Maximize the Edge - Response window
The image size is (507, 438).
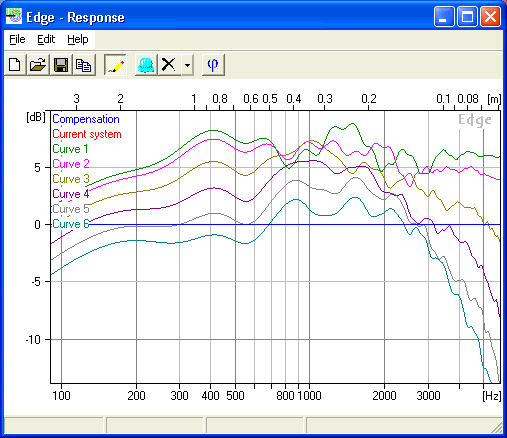pos(467,16)
